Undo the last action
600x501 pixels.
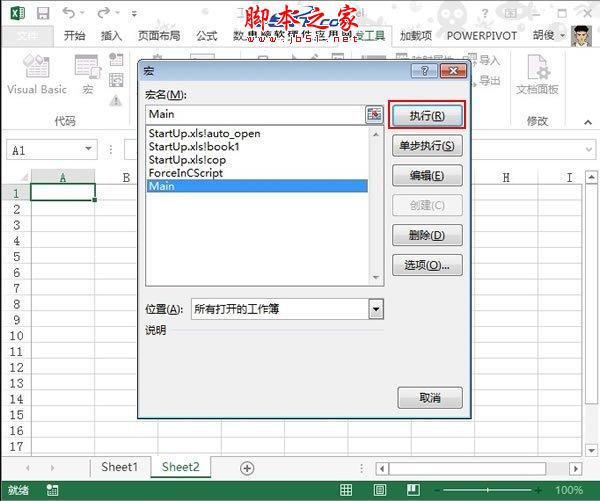[x=69, y=13]
